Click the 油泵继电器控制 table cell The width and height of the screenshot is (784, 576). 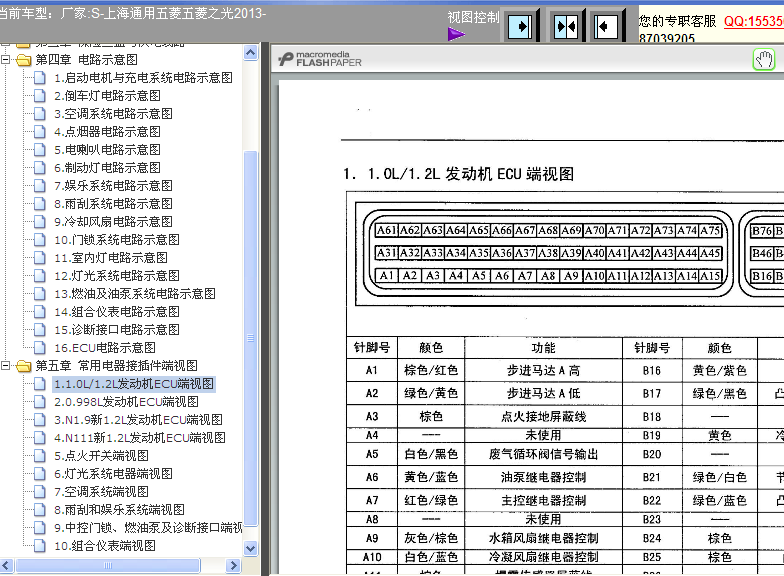544,478
